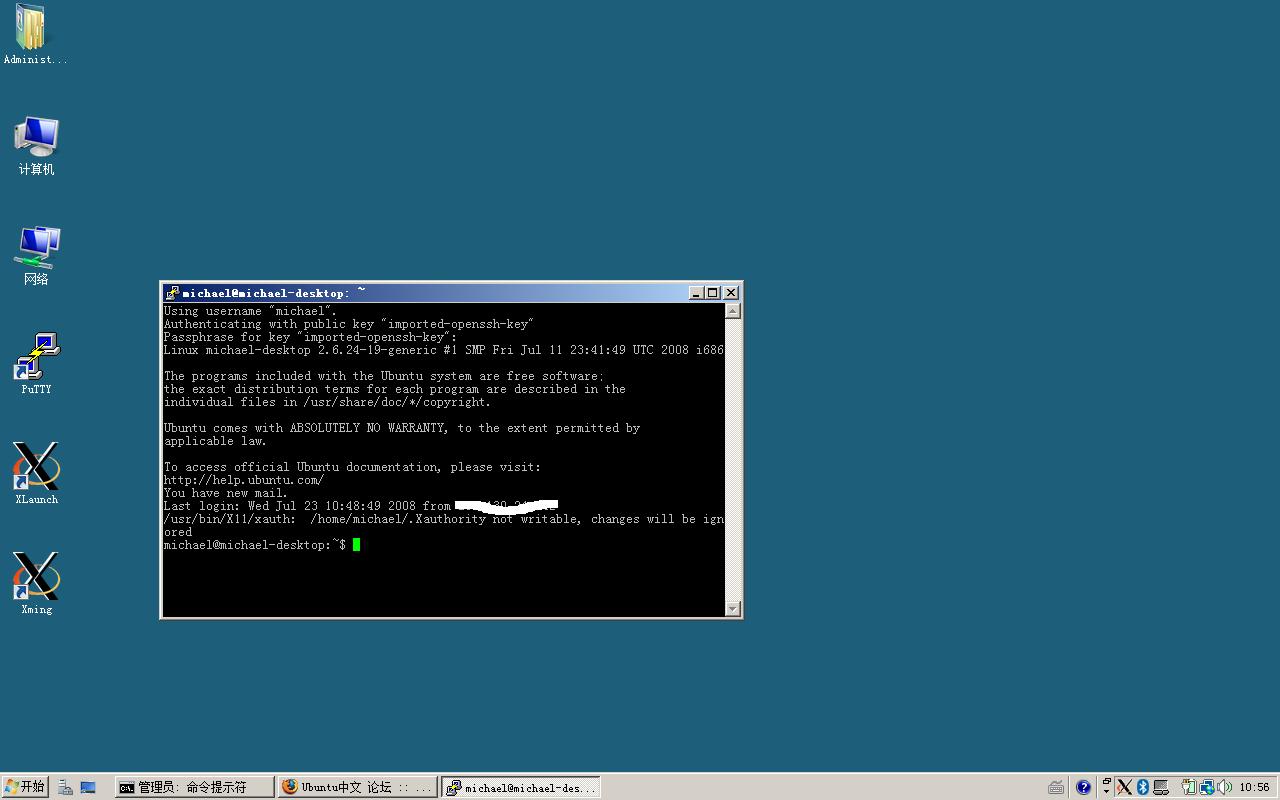Click the green cursor at the shell prompt
The height and width of the screenshot is (800, 1280).
coord(356,545)
